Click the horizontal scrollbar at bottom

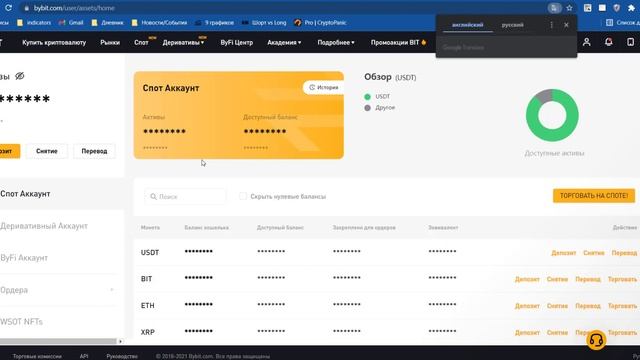point(58,341)
